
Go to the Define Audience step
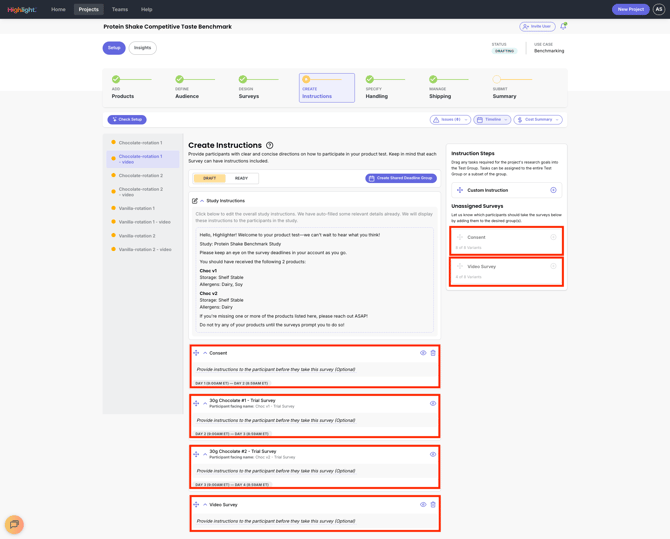195,88
